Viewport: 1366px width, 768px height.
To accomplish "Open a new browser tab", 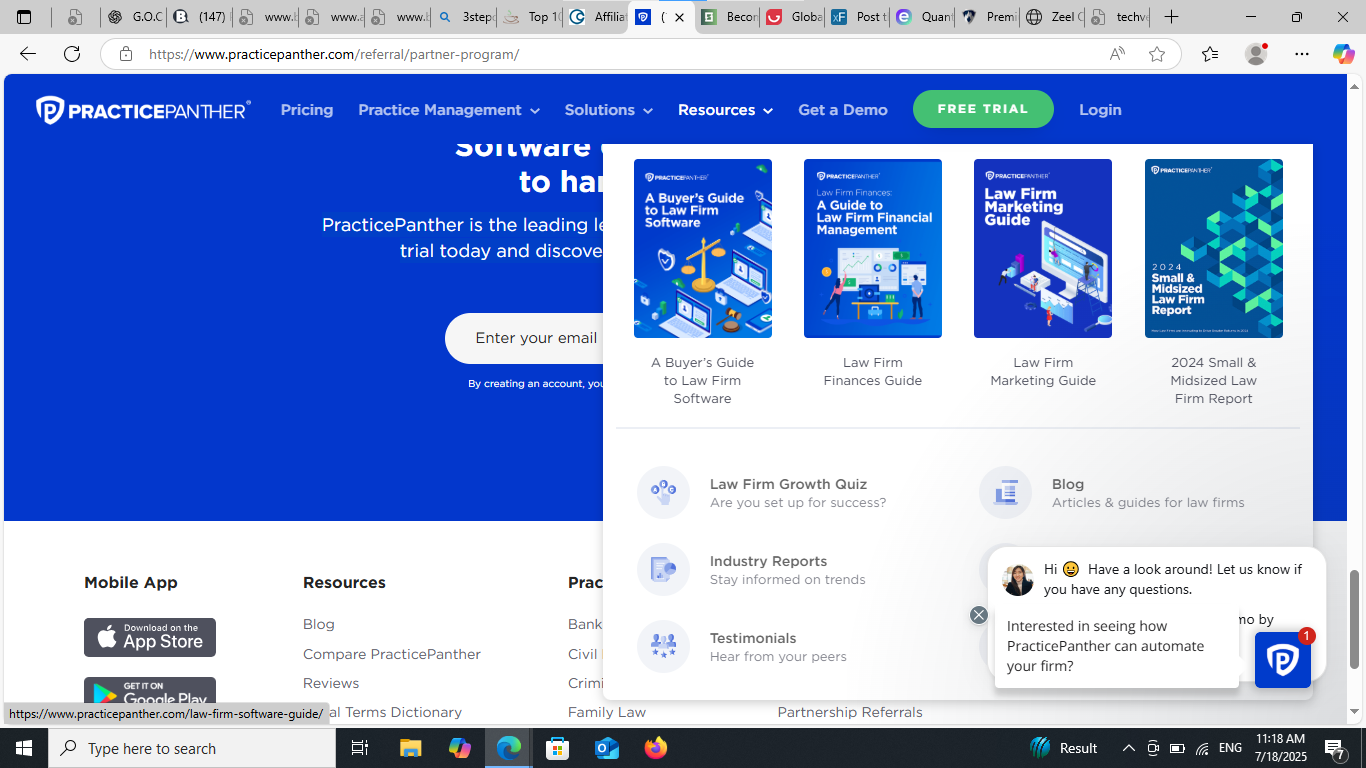I will 1172,17.
